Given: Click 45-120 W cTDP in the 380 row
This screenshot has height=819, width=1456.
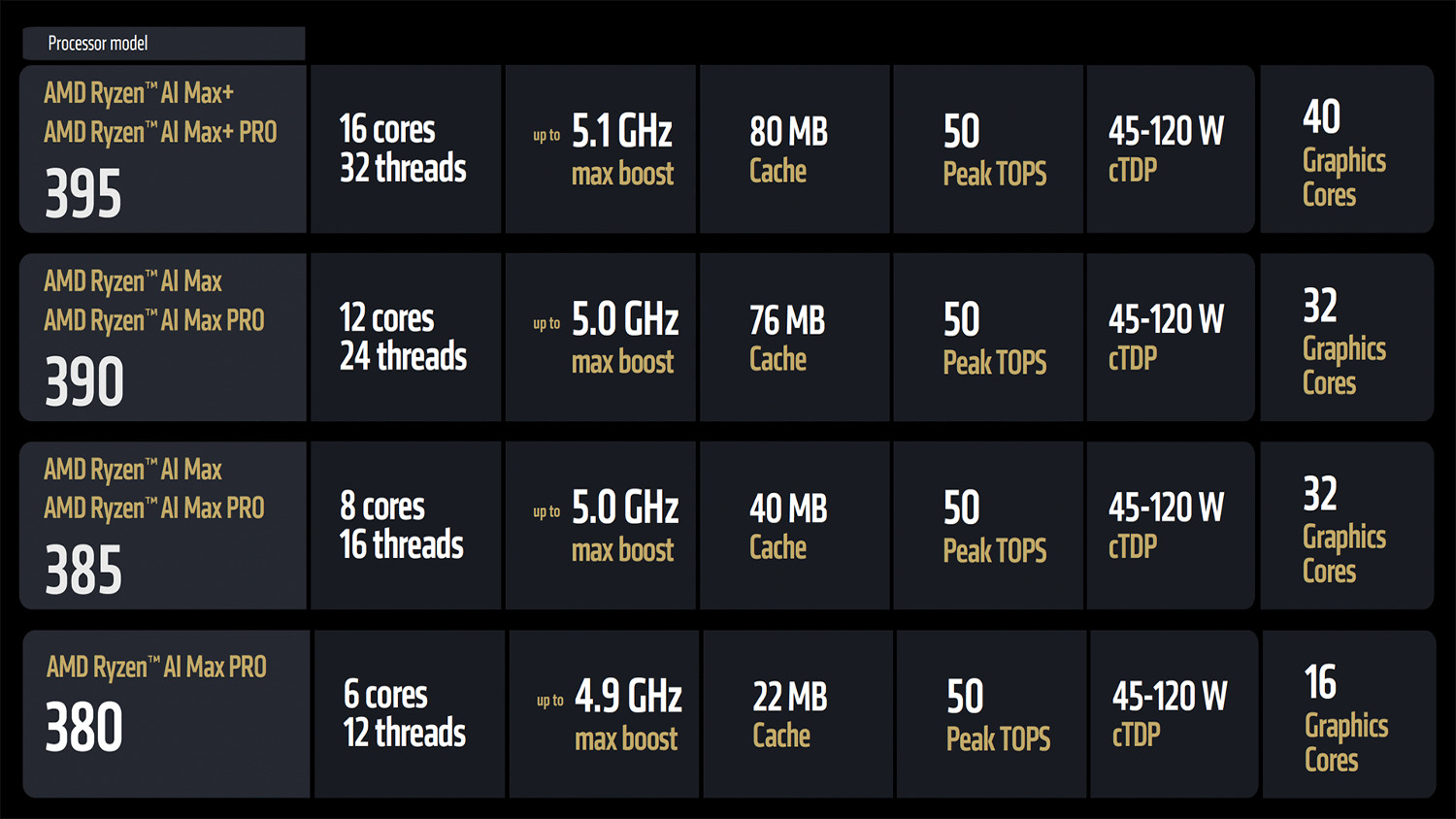Looking at the screenshot, I should point(1174,714).
